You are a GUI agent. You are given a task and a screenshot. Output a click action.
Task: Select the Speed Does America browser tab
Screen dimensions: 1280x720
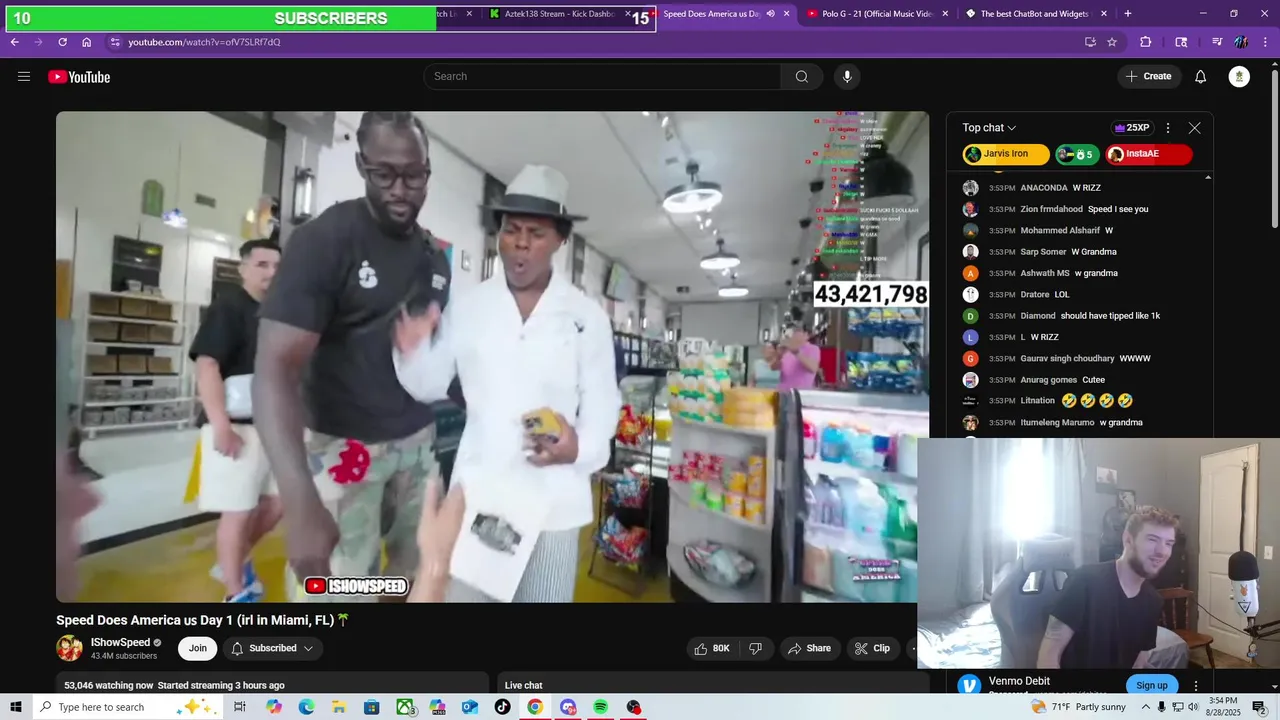[712, 14]
